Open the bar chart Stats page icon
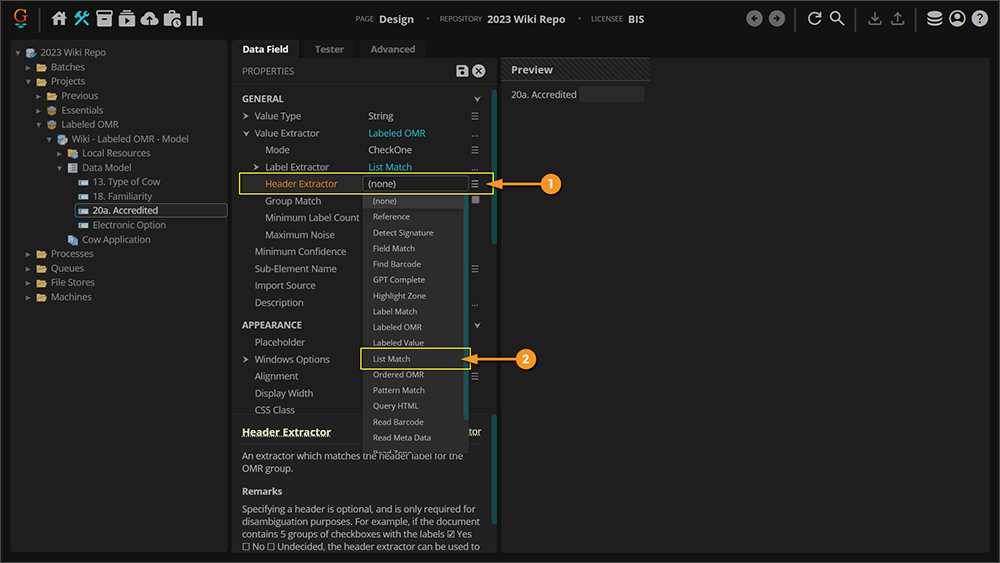This screenshot has height=563, width=1000. point(194,18)
